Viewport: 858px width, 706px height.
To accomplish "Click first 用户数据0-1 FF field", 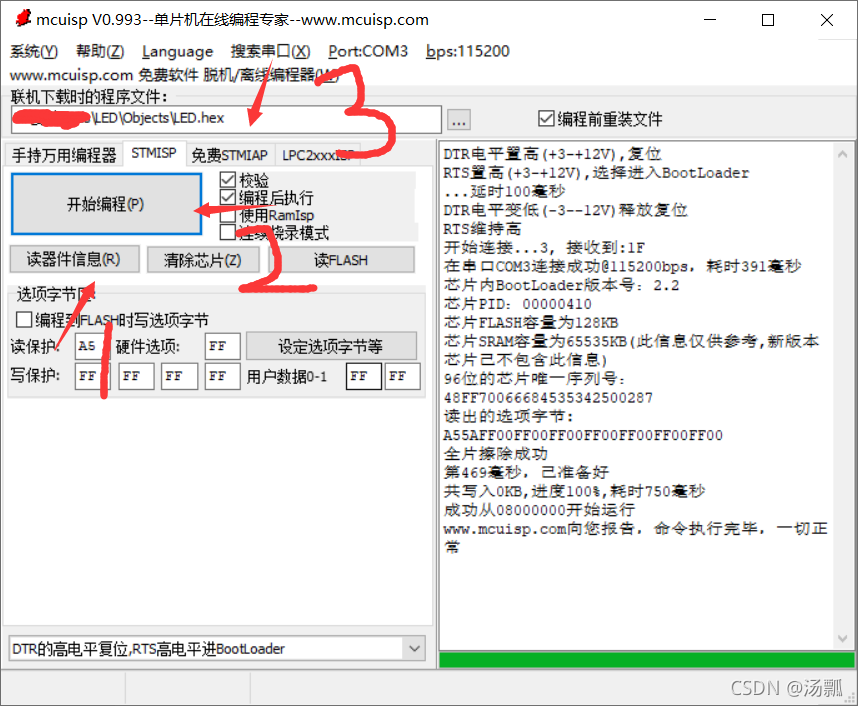I will click(x=363, y=377).
